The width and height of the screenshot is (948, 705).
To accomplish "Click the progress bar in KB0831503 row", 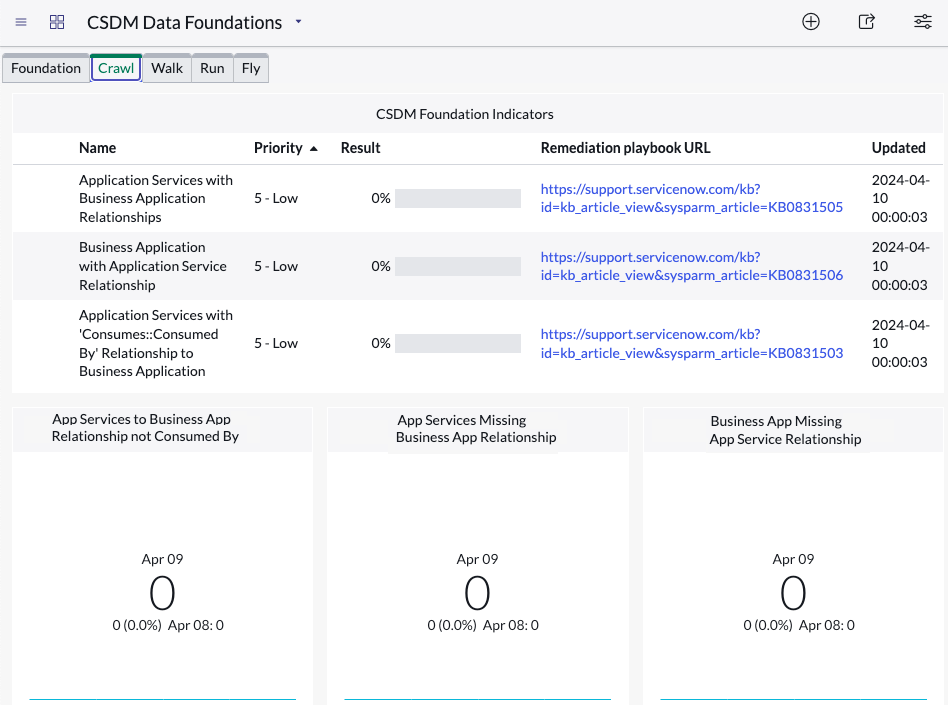I will [x=458, y=343].
